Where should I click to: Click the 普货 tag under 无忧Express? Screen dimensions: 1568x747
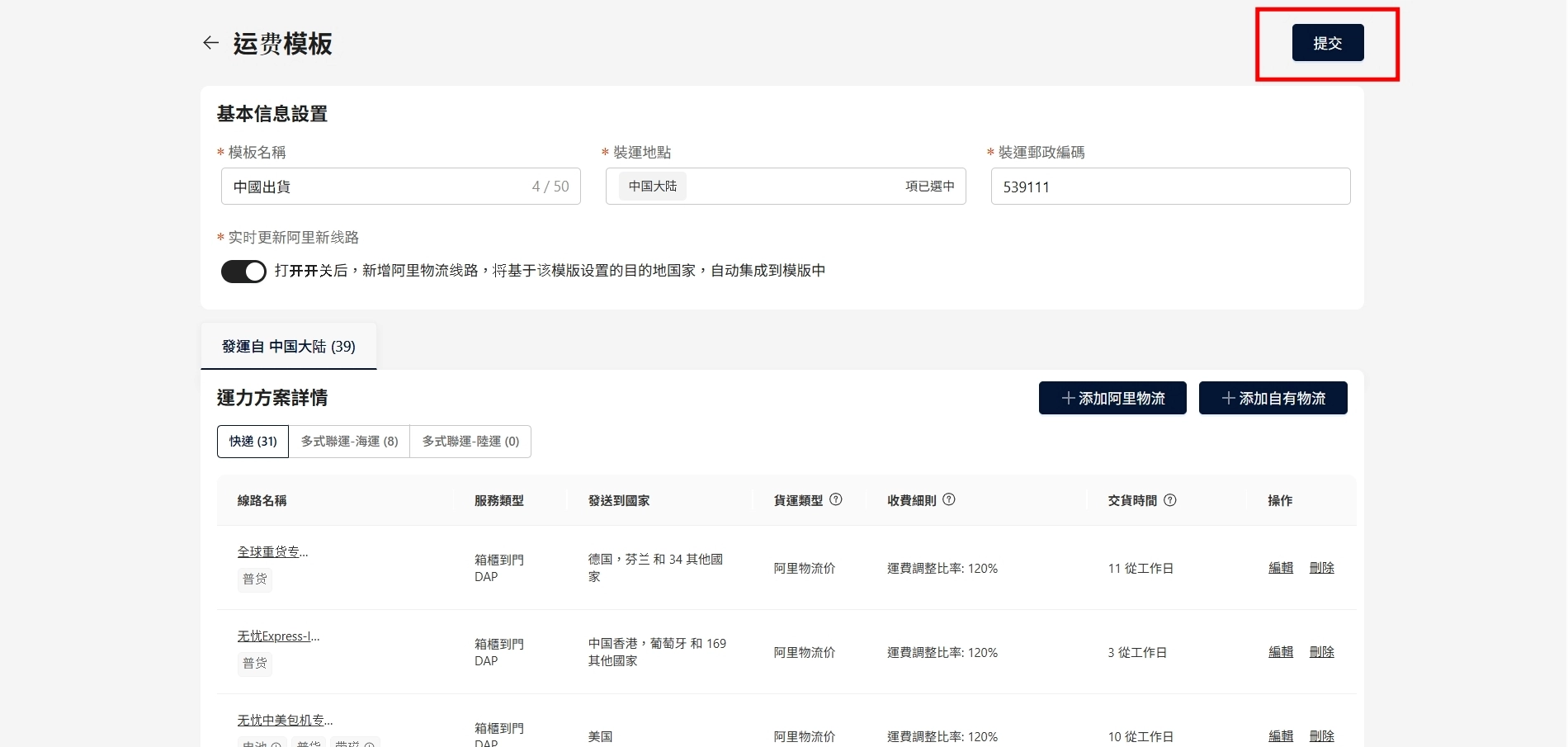255,664
